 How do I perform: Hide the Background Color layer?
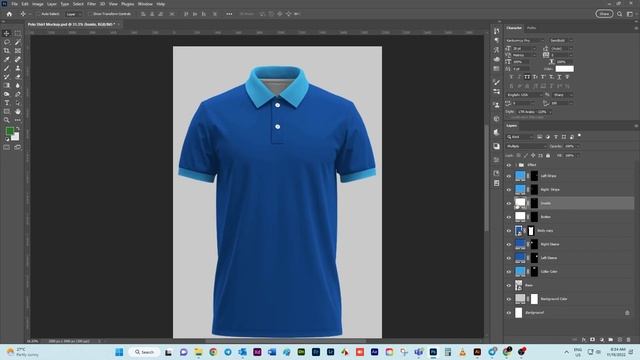[509, 299]
